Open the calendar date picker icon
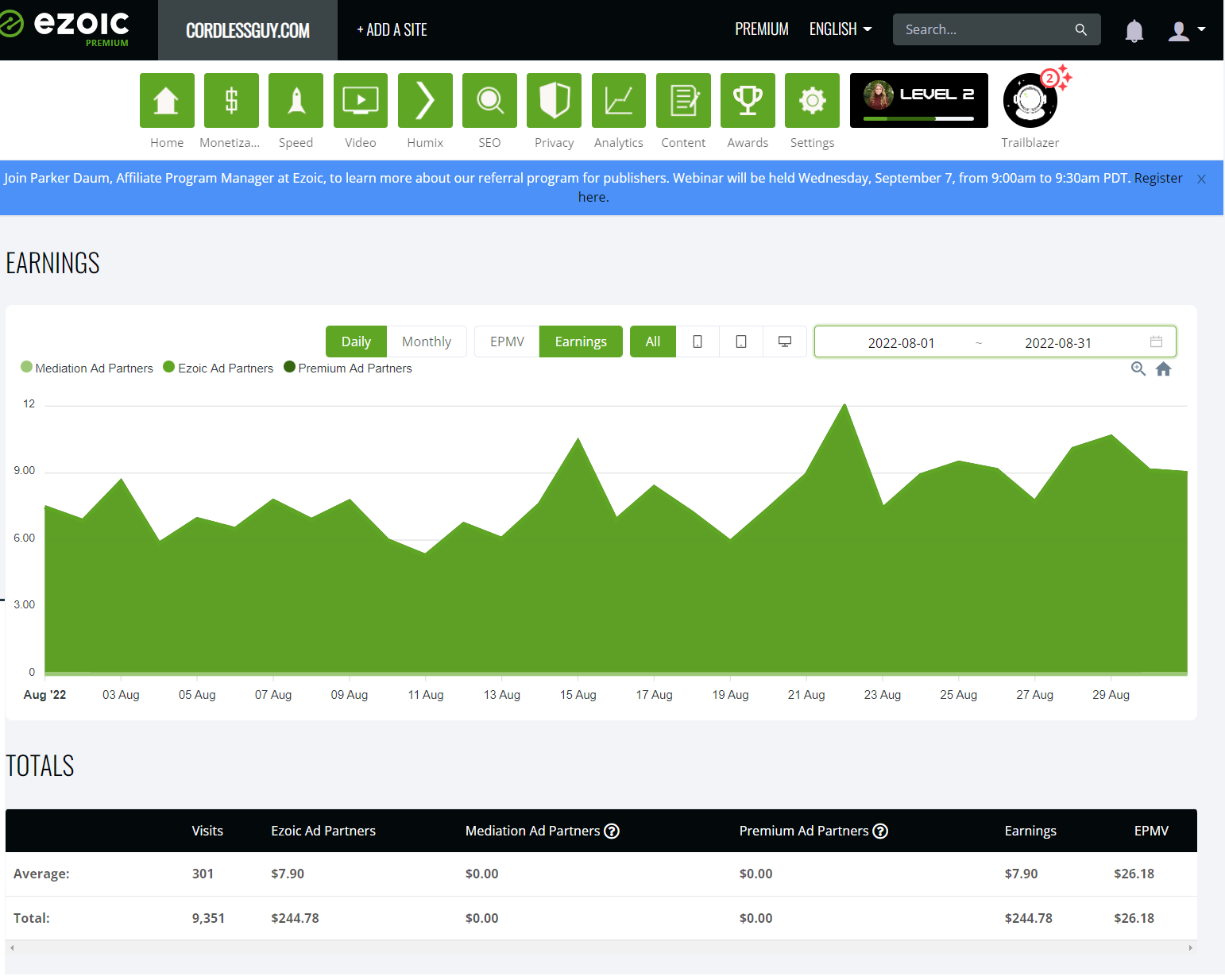The image size is (1225, 980). click(1156, 341)
